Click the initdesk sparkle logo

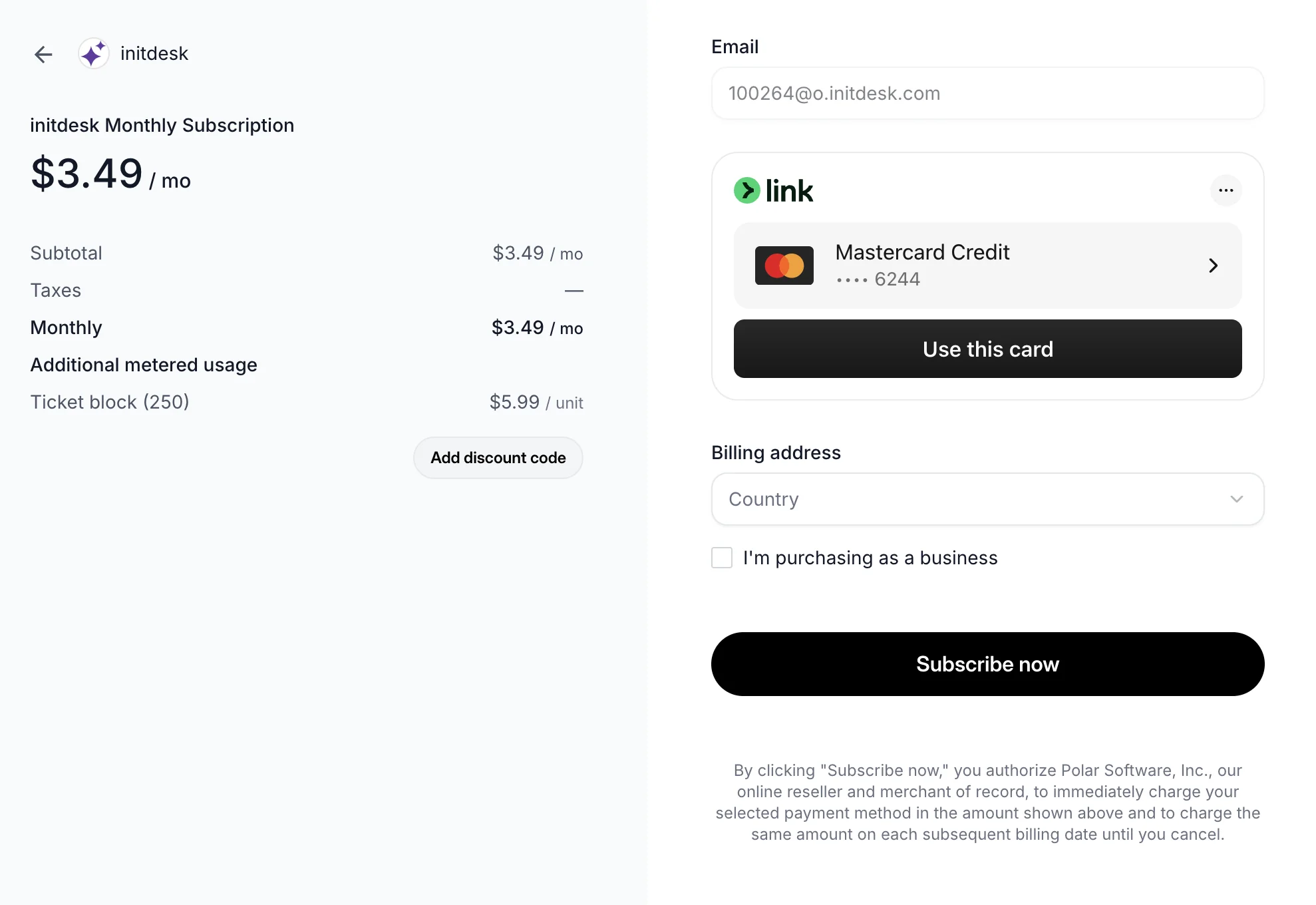(93, 53)
